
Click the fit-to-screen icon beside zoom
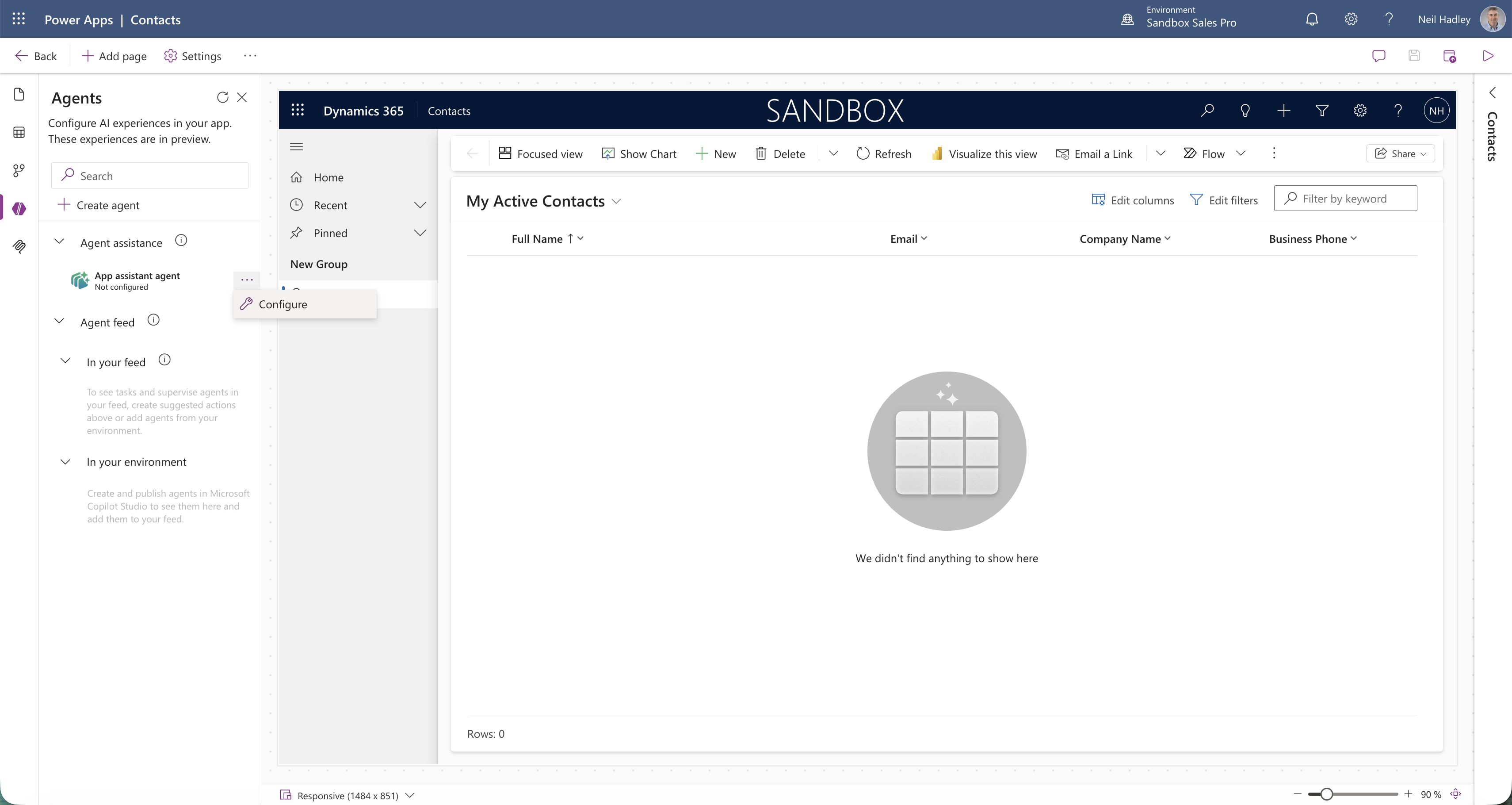[1456, 794]
